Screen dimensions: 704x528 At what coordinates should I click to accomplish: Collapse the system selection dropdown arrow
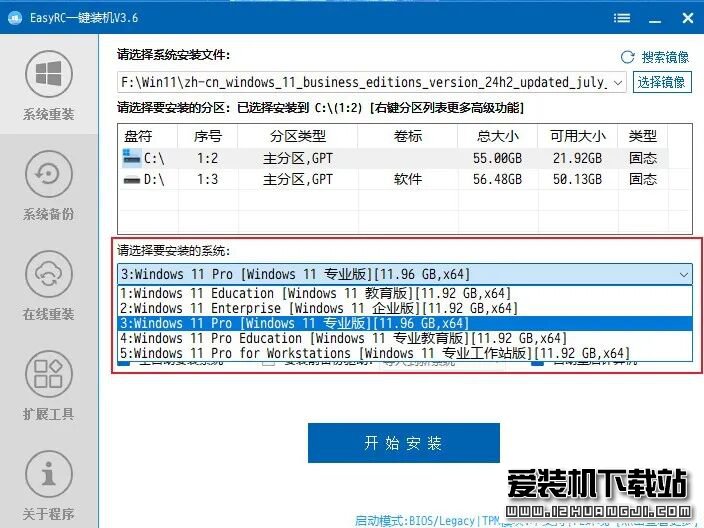click(684, 274)
